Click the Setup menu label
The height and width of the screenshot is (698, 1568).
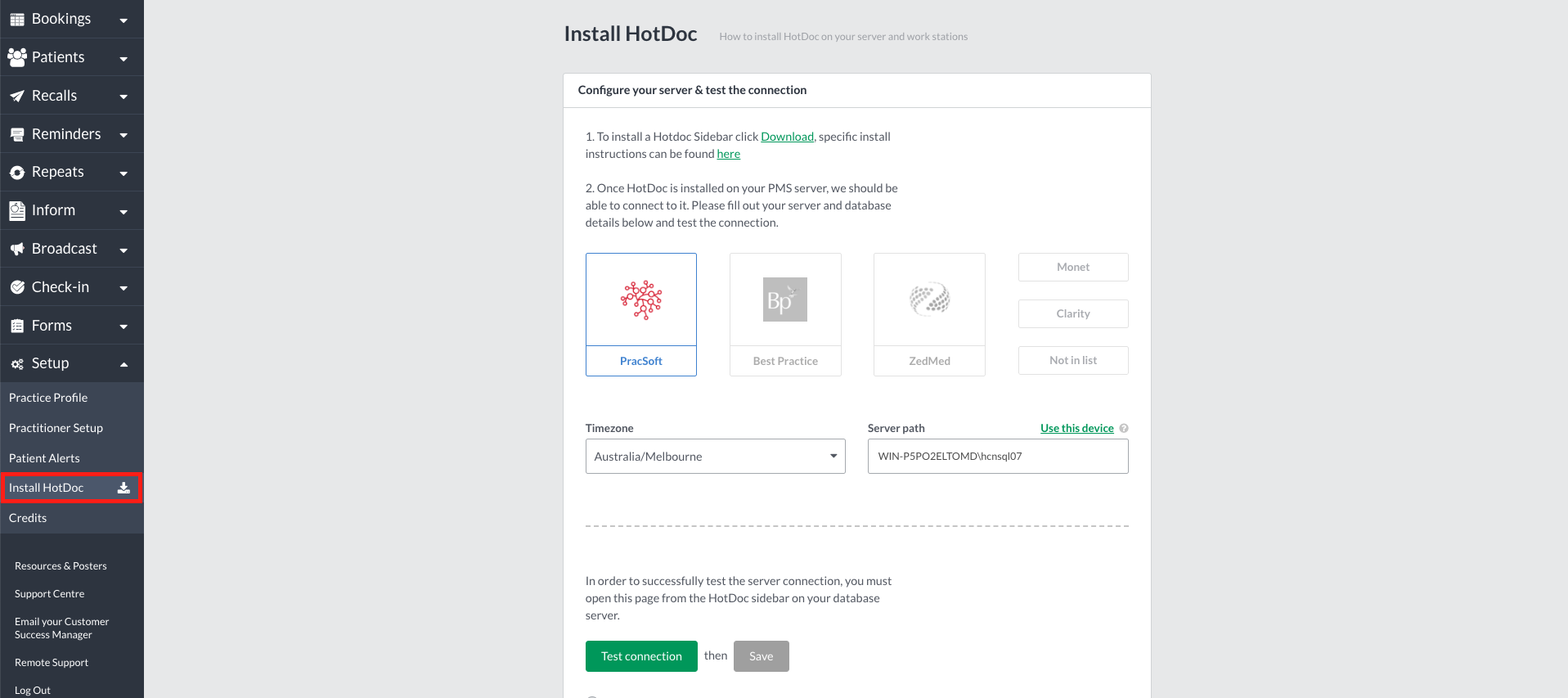point(51,363)
